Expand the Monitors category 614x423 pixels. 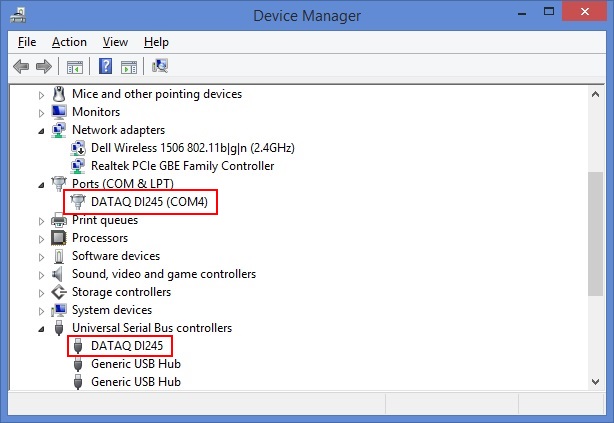pyautogui.click(x=41, y=113)
